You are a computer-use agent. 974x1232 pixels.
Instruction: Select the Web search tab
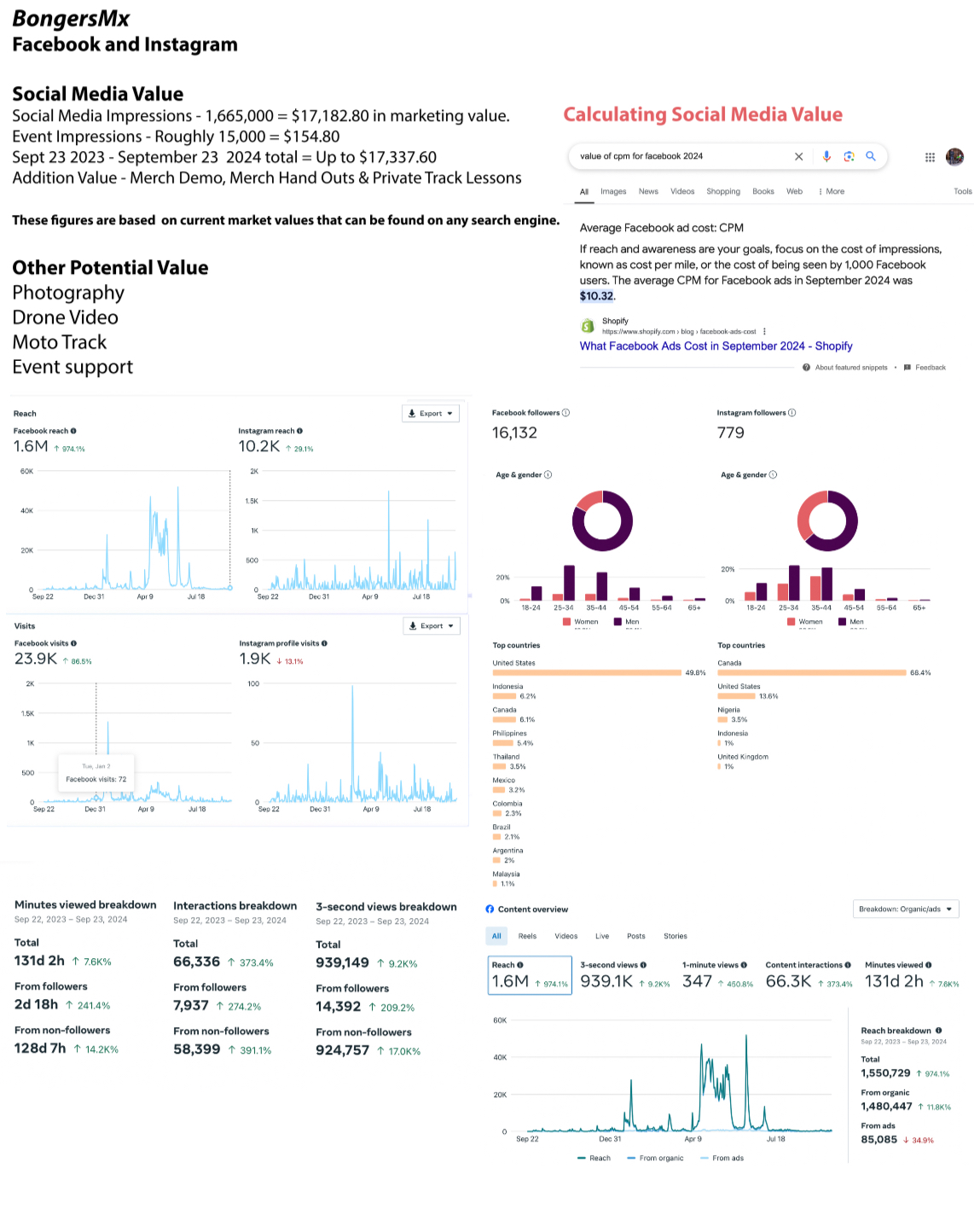(794, 191)
